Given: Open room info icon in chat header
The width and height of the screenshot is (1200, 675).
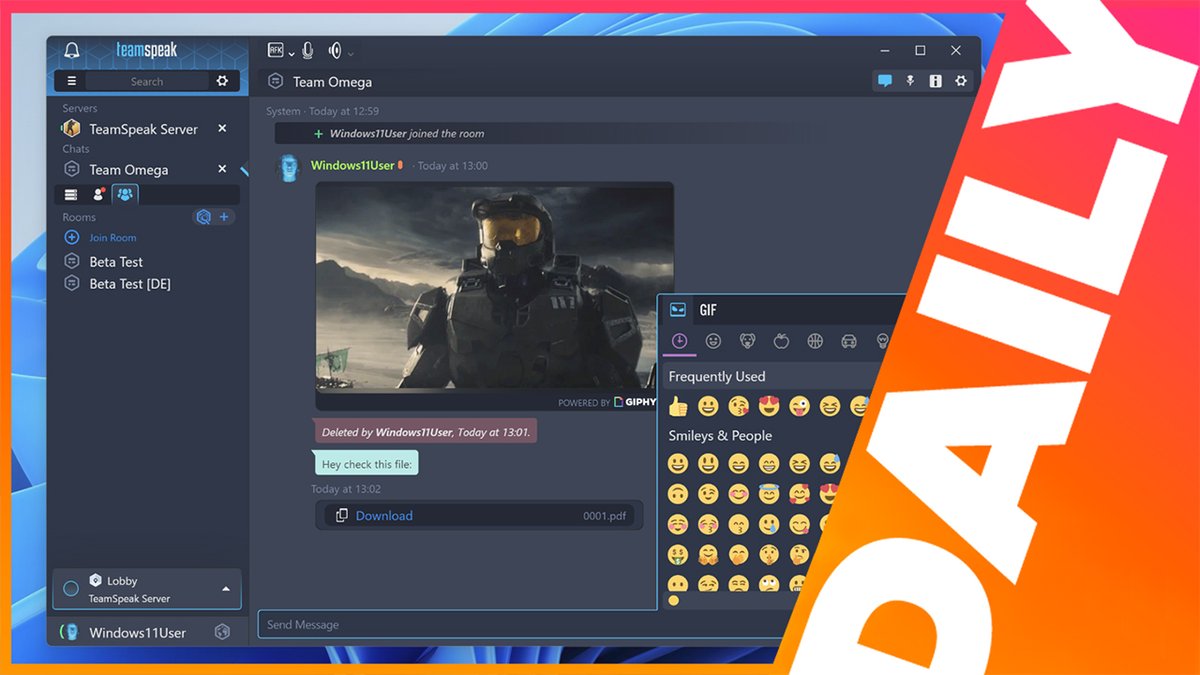Looking at the screenshot, I should 935,81.
